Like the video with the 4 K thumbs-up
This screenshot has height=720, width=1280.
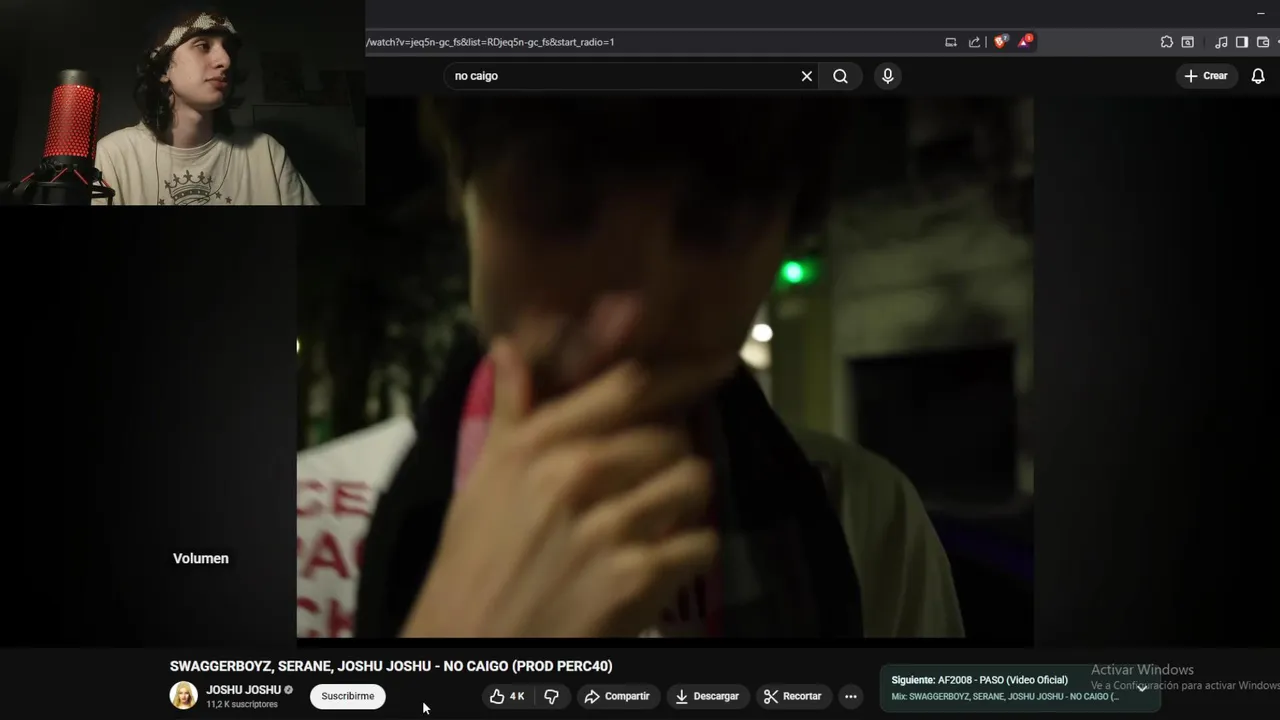click(507, 696)
